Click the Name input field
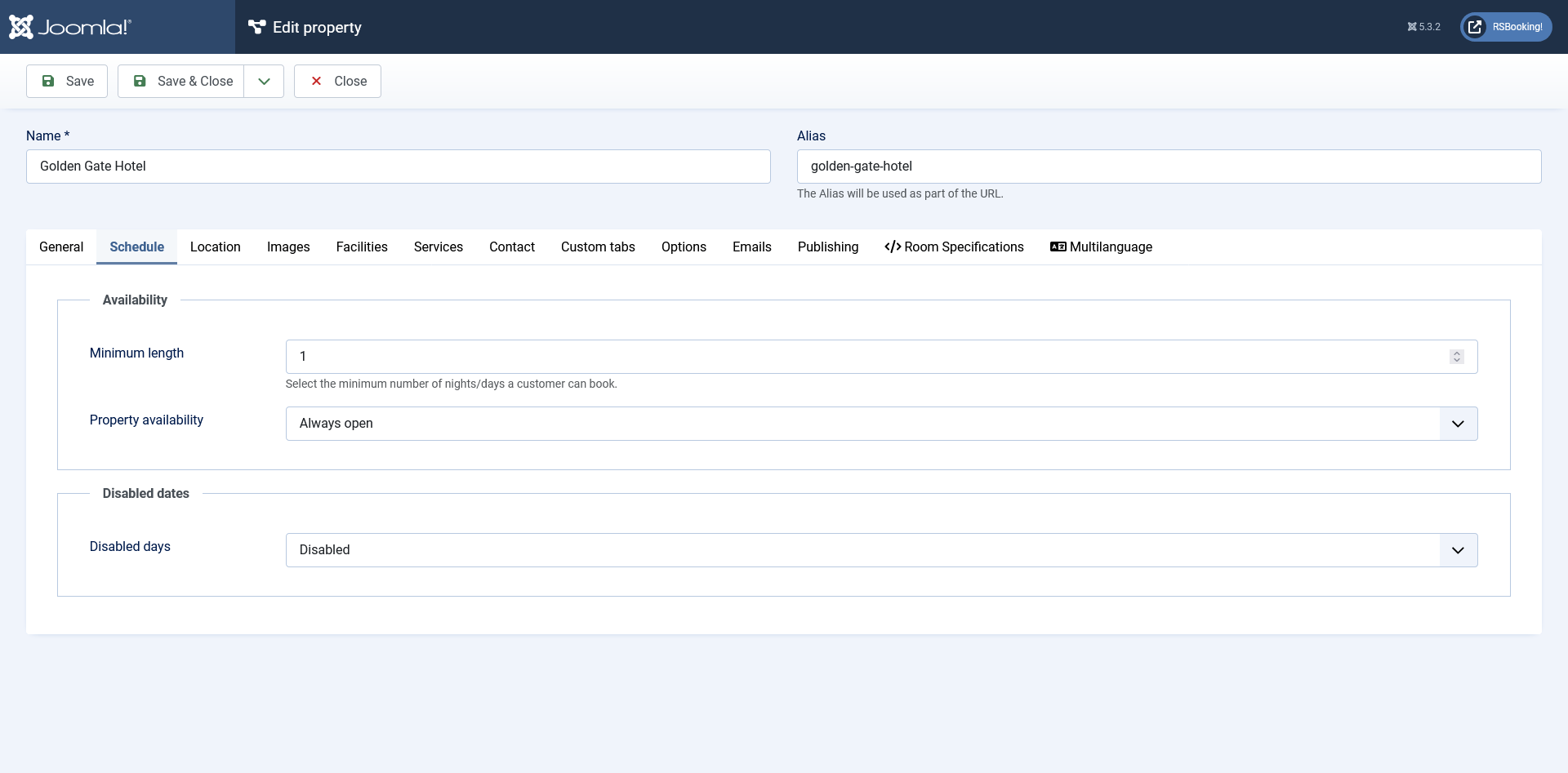The width and height of the screenshot is (1568, 773). (399, 167)
